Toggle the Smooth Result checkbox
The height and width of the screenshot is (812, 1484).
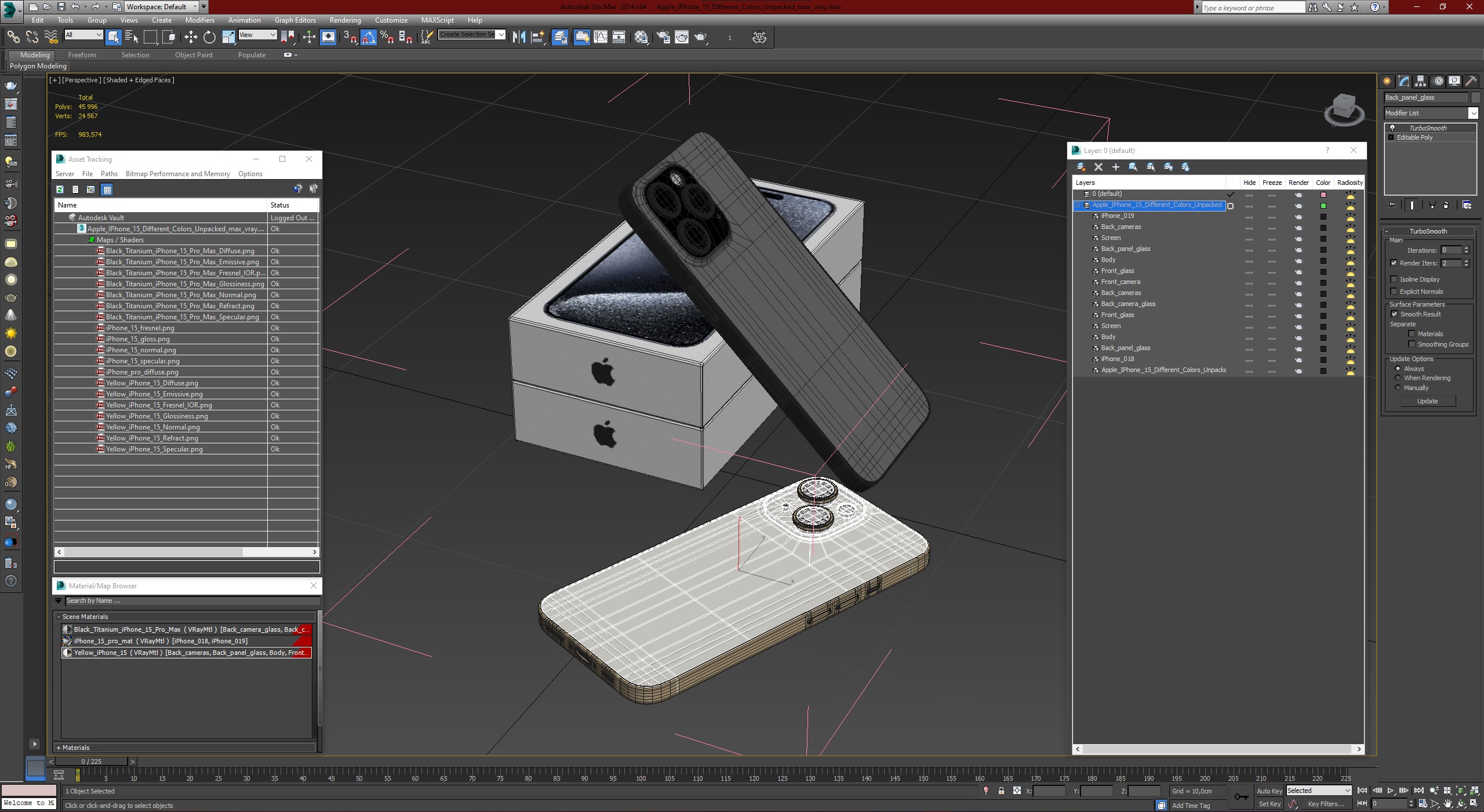click(x=1394, y=314)
